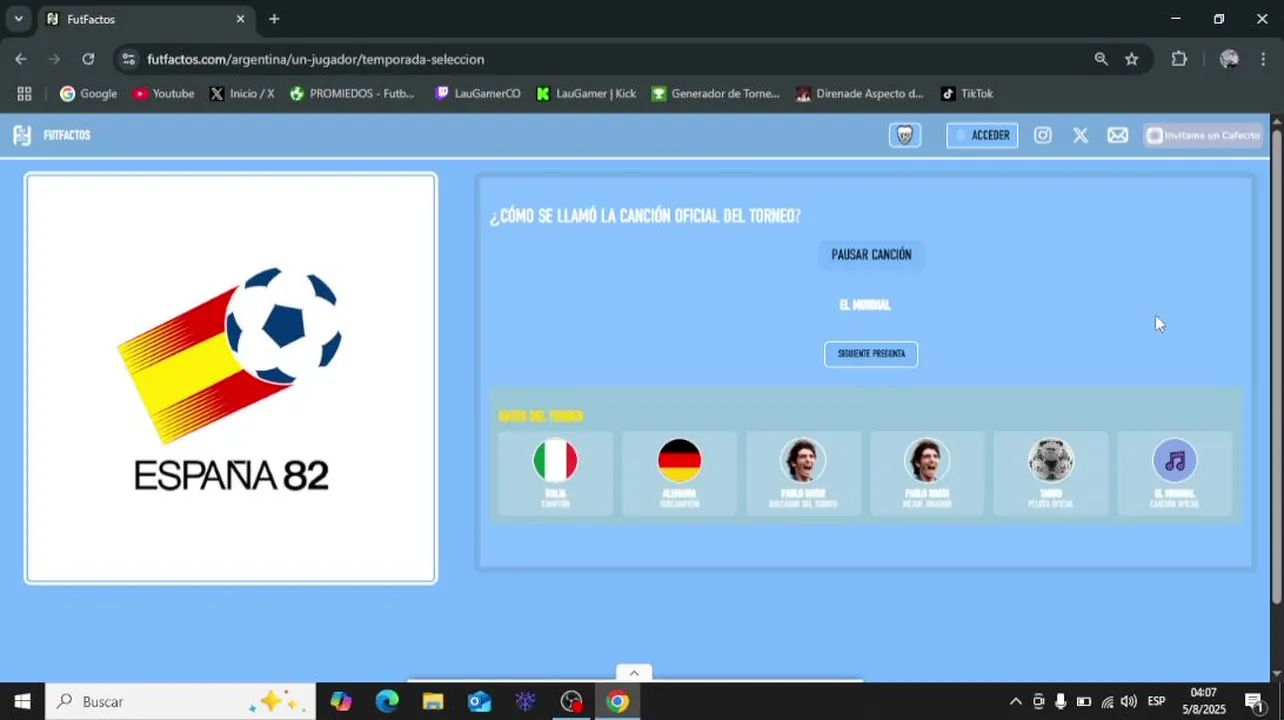Open Direnade Aspecto bookmark
Screen dimensions: 1284x720
860,93
